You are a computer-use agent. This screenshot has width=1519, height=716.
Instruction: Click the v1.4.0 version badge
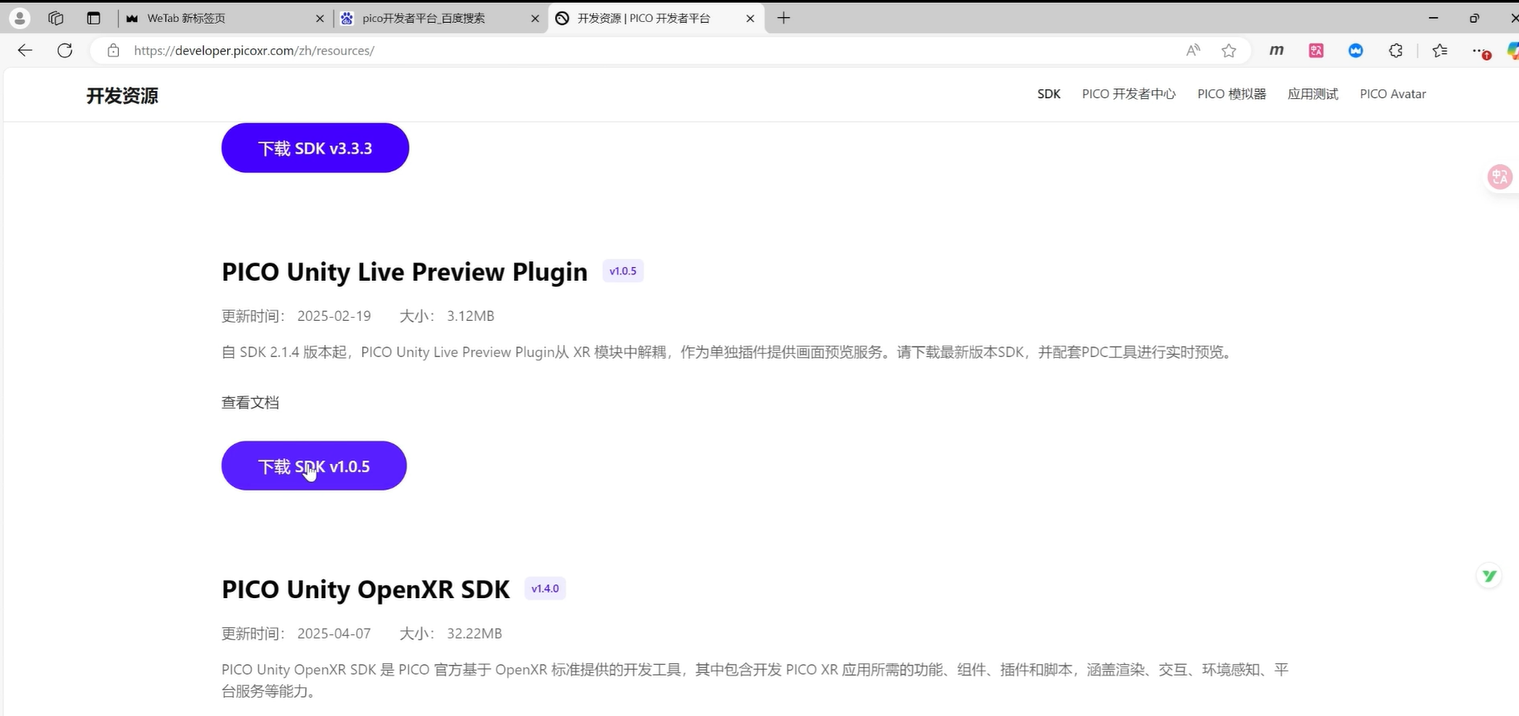coord(545,588)
